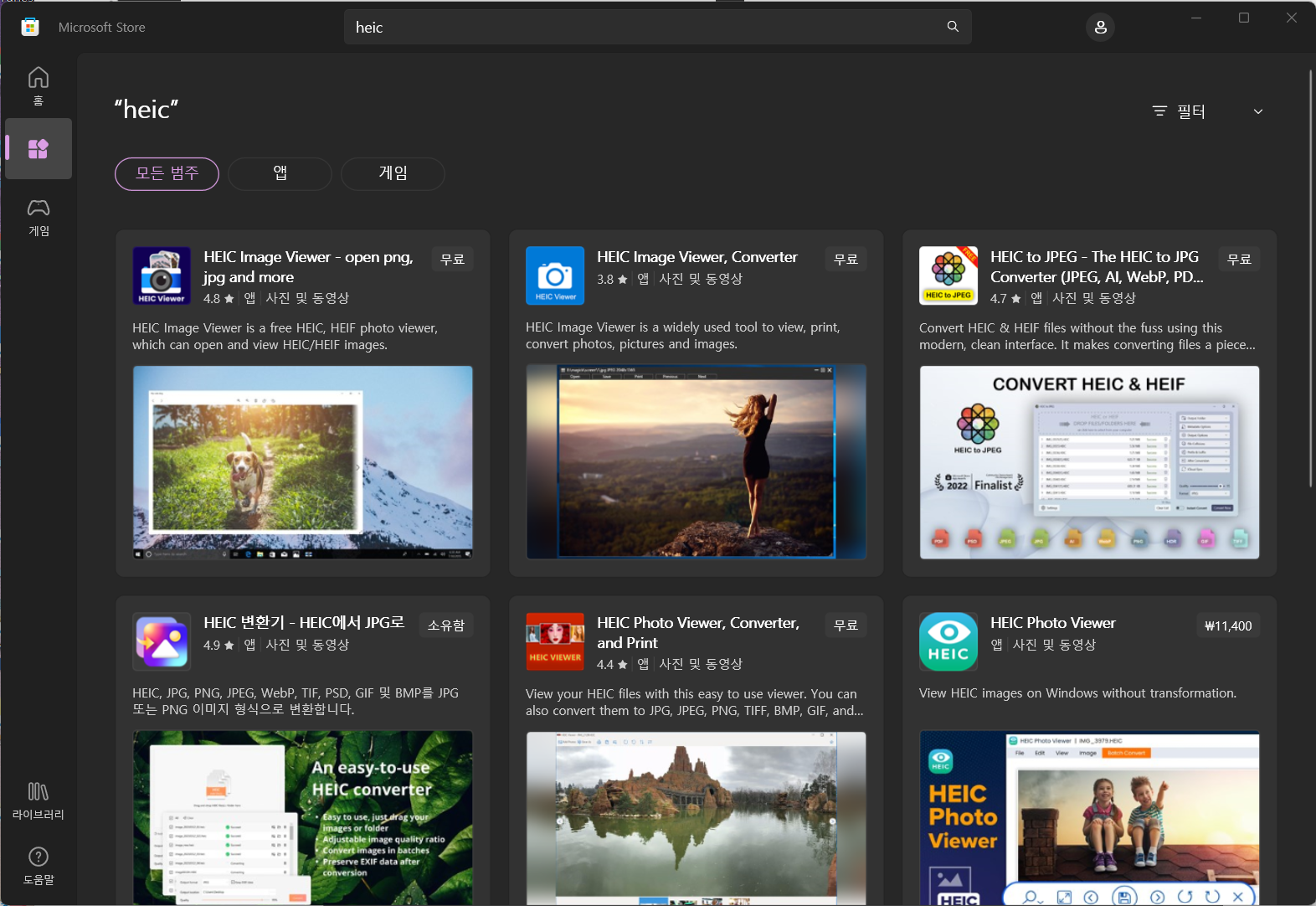The image size is (1316, 906).
Task: Open the Library (라이브러리) in sidebar
Action: click(x=38, y=800)
